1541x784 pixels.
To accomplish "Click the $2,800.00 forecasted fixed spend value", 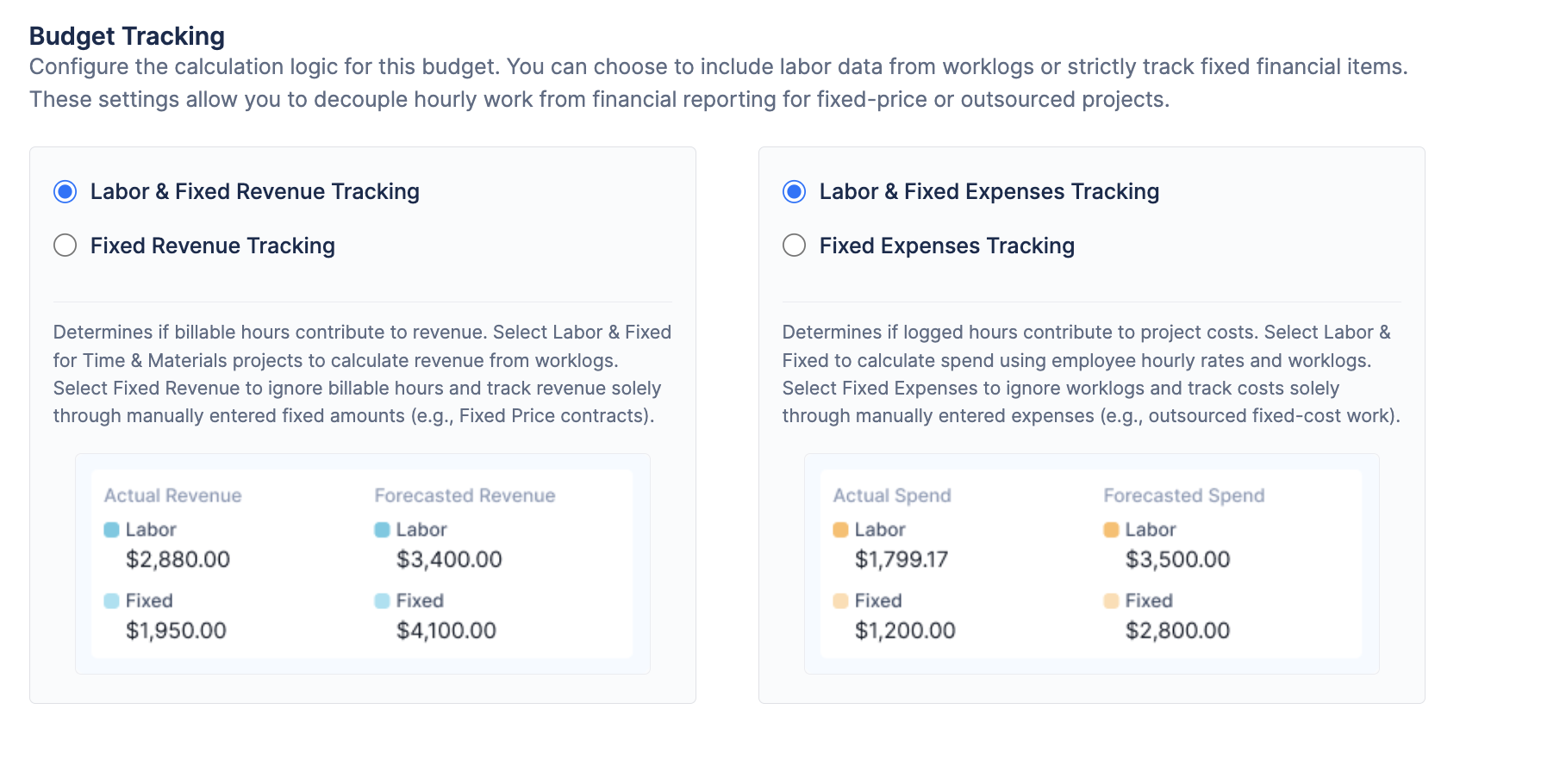I will click(1177, 631).
